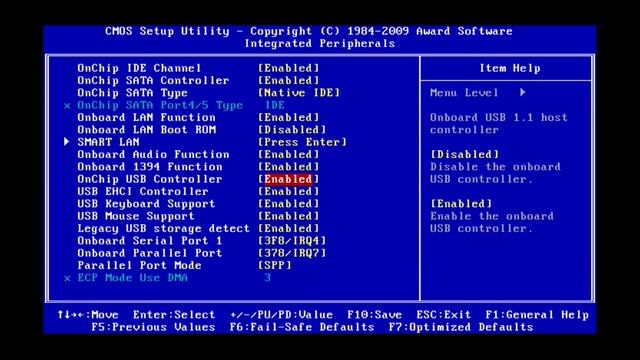Open Onboard Parallel Port [378/IRQ7] value
The image size is (640, 360).
click(292, 253)
